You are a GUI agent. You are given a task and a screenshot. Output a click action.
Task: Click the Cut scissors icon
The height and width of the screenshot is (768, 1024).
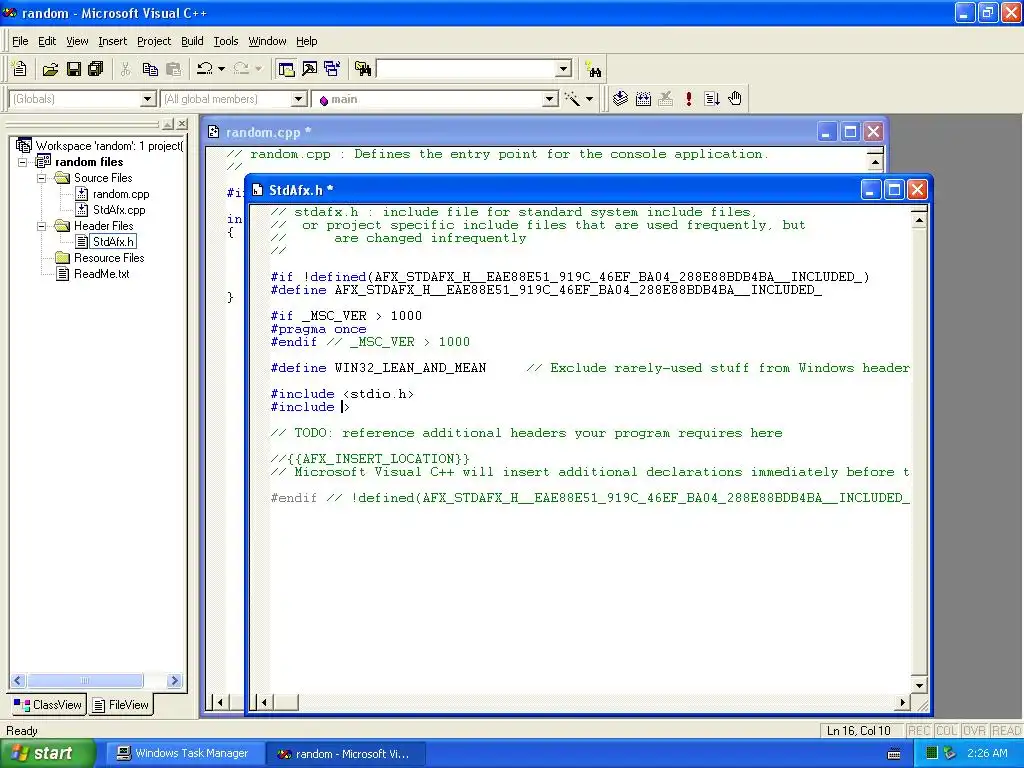pos(125,69)
